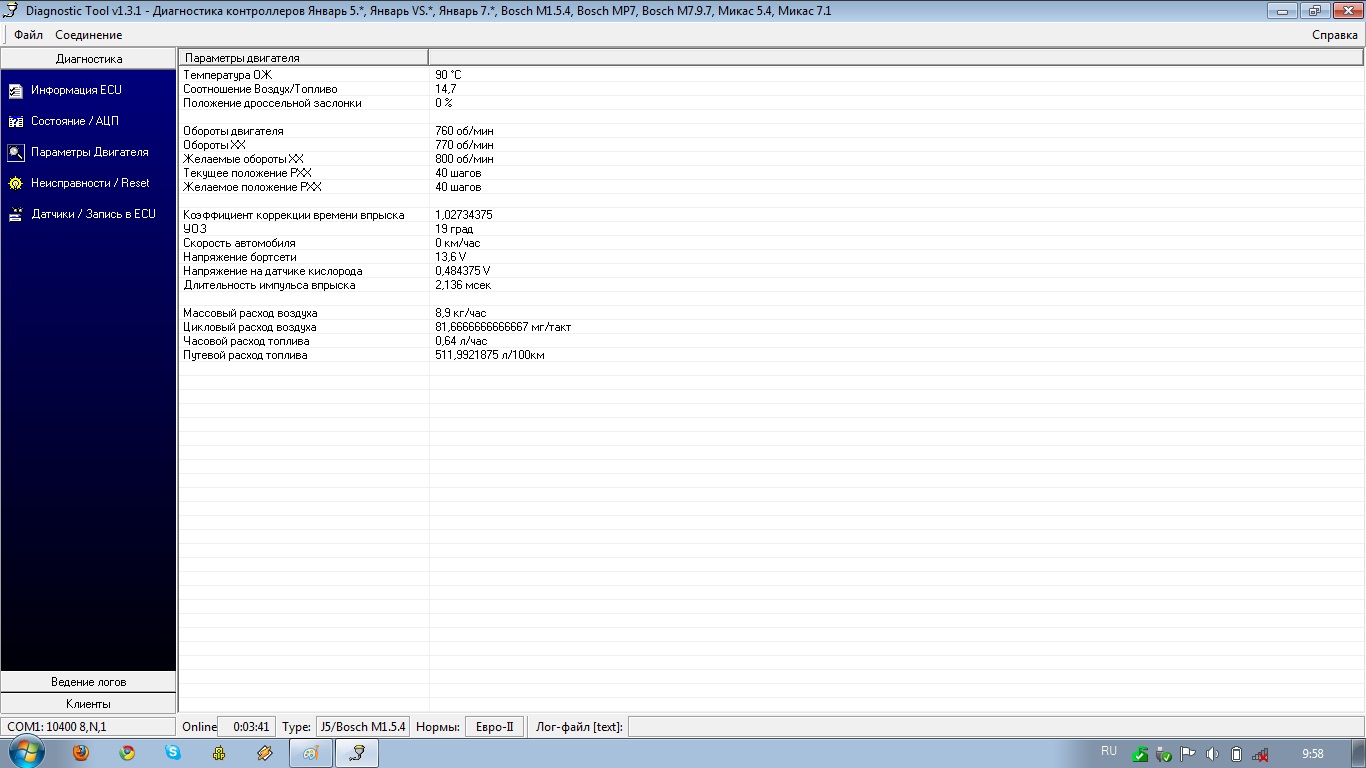1366x768 pixels.
Task: Click the Параметры двигателя column header
Action: click(x=304, y=58)
